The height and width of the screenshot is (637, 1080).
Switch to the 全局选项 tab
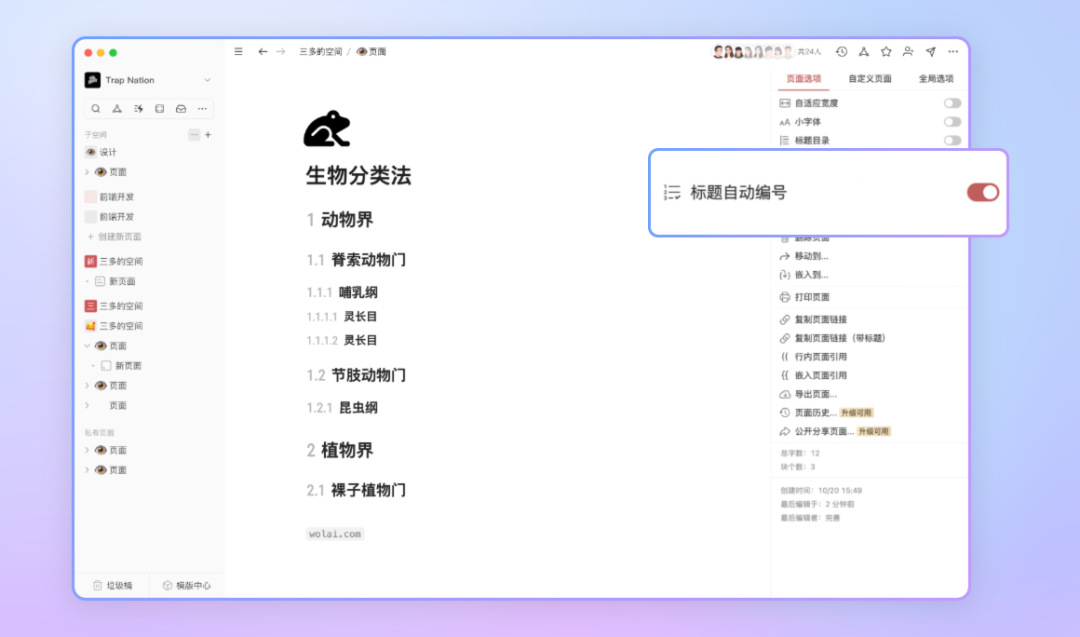[x=936, y=79]
